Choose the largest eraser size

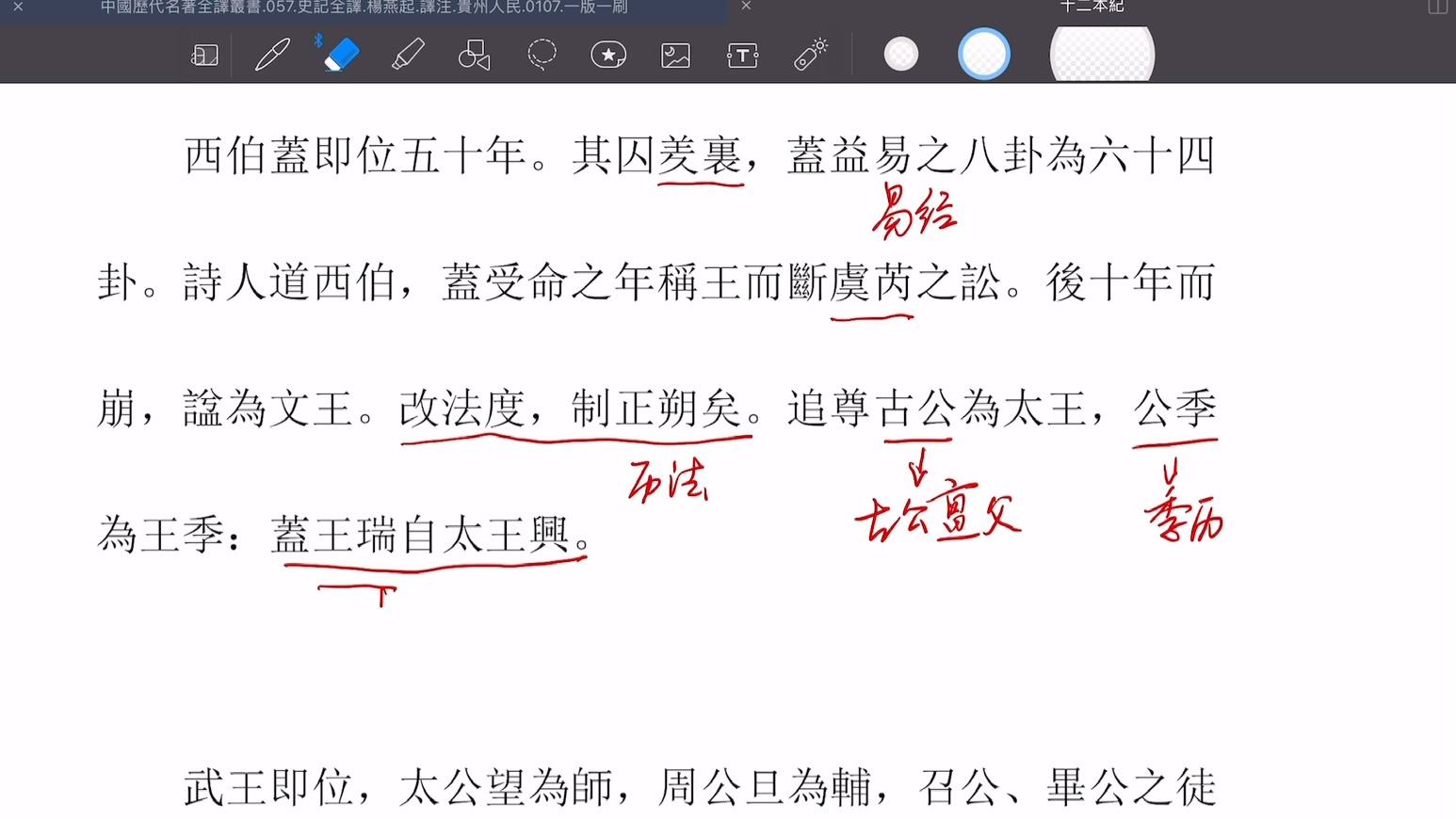coord(1102,54)
